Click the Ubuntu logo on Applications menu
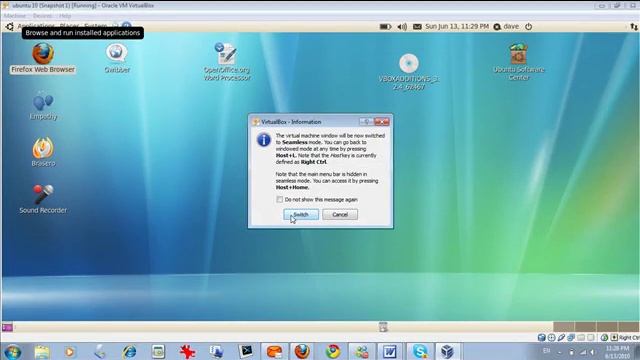The image size is (640, 360). 9,27
